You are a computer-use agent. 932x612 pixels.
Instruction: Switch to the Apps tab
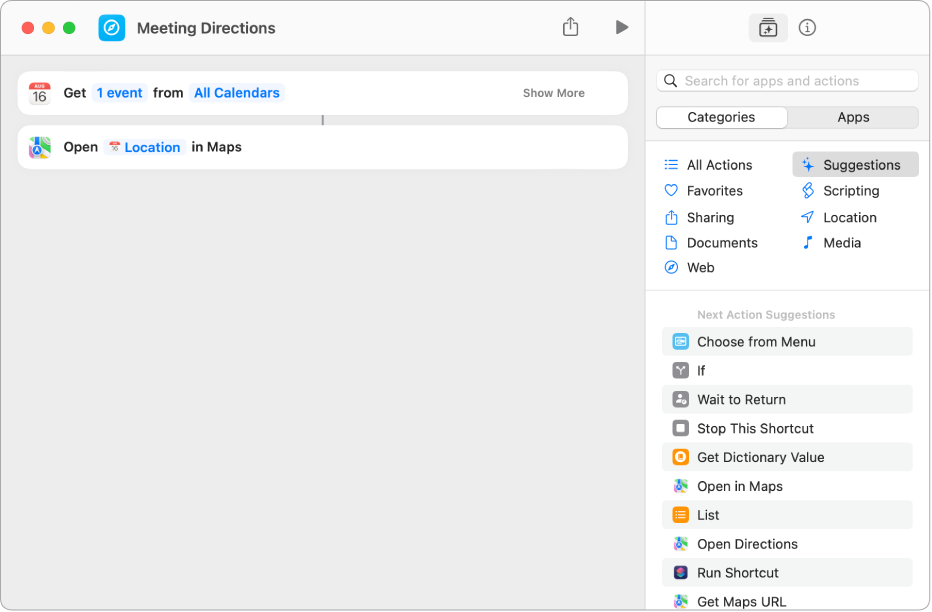tap(853, 117)
